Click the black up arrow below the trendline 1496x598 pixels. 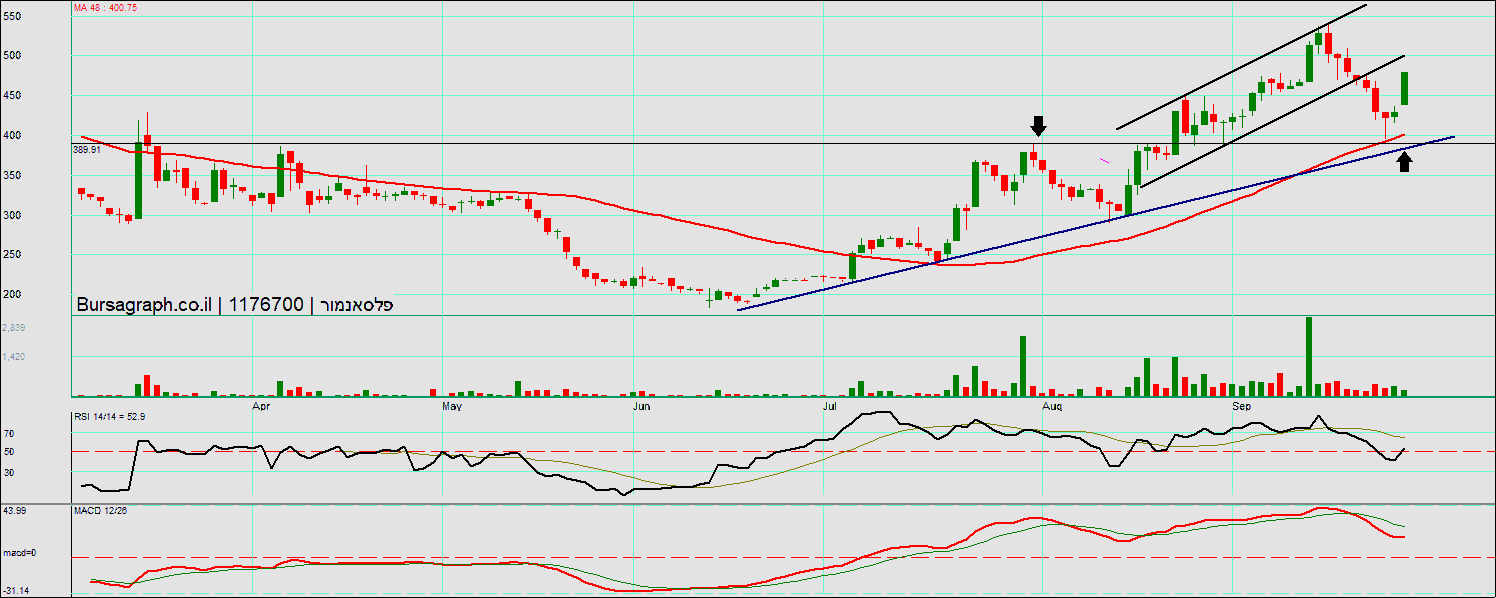coord(1405,161)
